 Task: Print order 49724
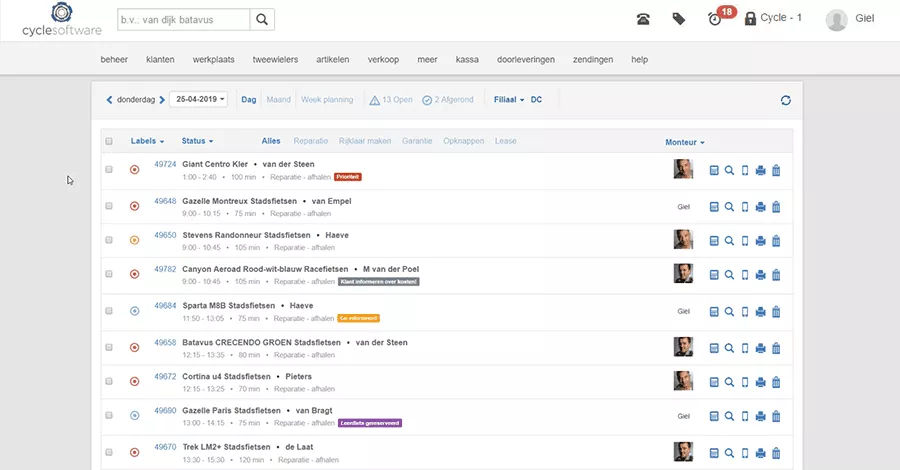point(761,170)
